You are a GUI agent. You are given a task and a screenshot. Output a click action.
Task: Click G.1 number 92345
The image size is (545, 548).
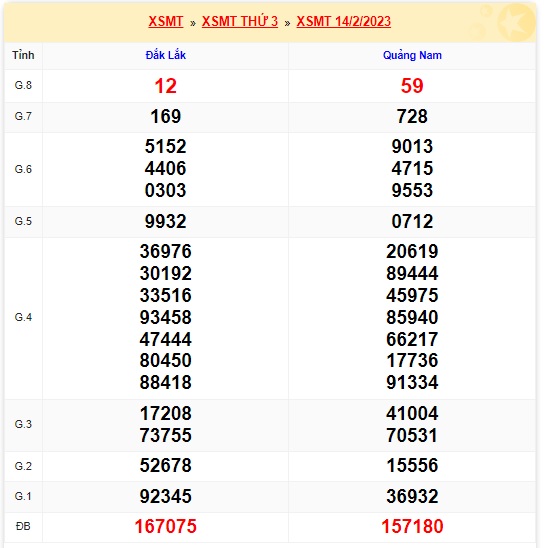click(166, 496)
